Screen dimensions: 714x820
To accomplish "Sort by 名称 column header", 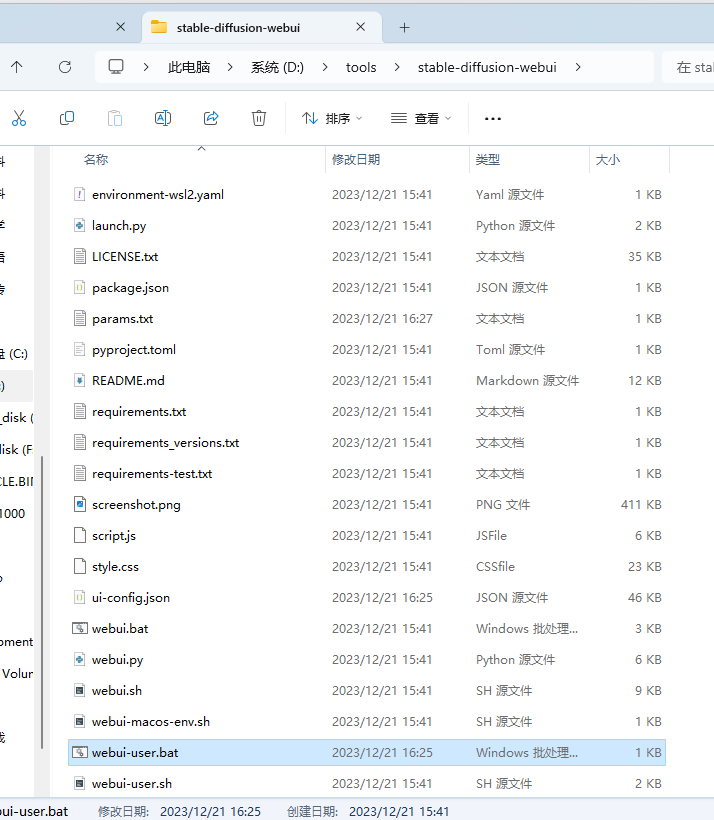I will point(96,160).
